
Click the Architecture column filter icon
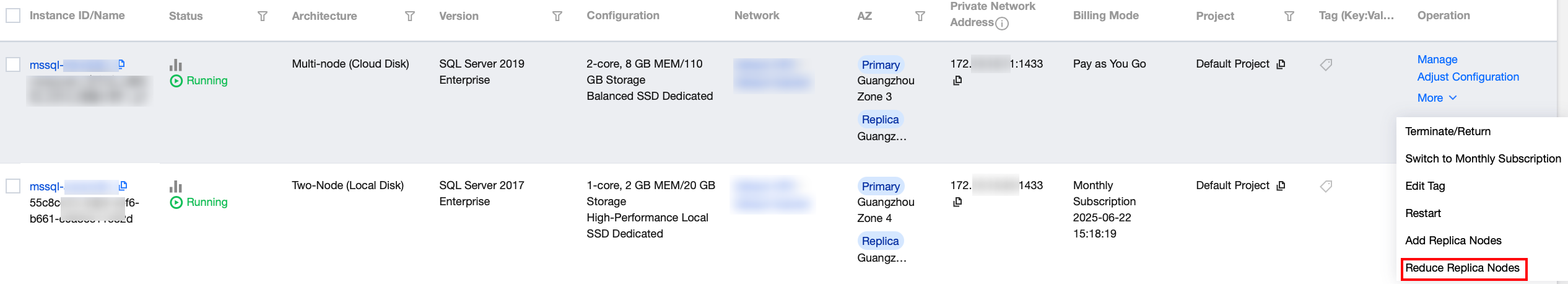pyautogui.click(x=409, y=16)
